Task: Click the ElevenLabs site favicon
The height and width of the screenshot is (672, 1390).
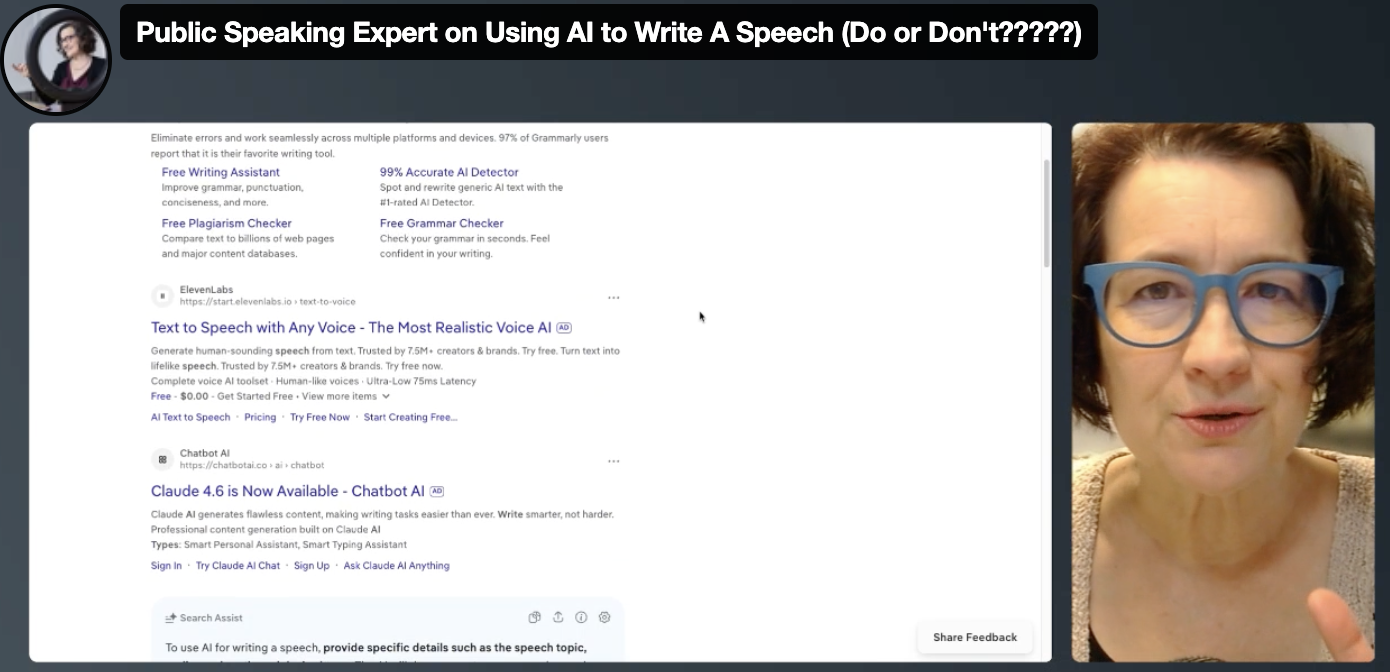Action: point(162,295)
